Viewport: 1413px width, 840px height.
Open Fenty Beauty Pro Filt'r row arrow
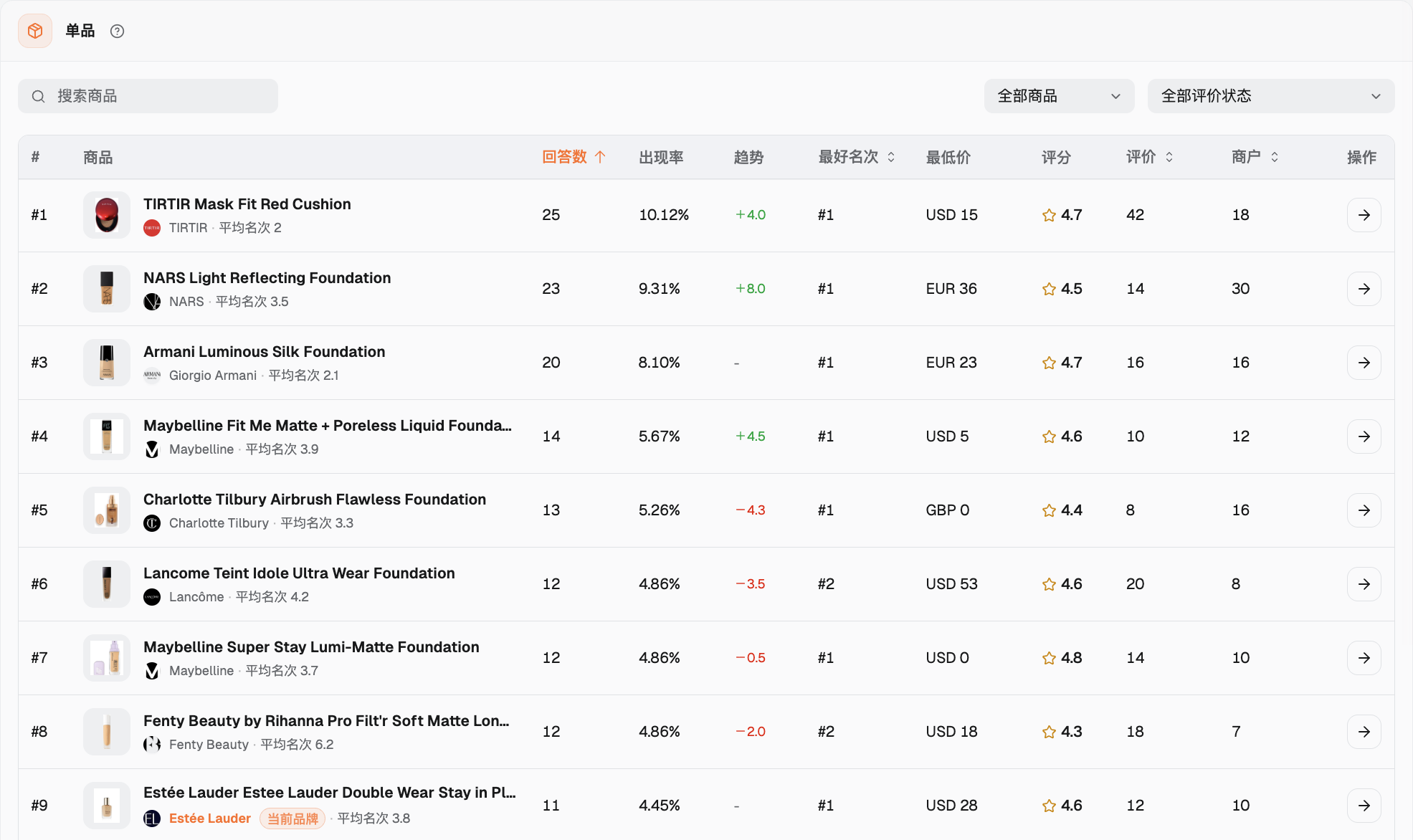point(1364,732)
